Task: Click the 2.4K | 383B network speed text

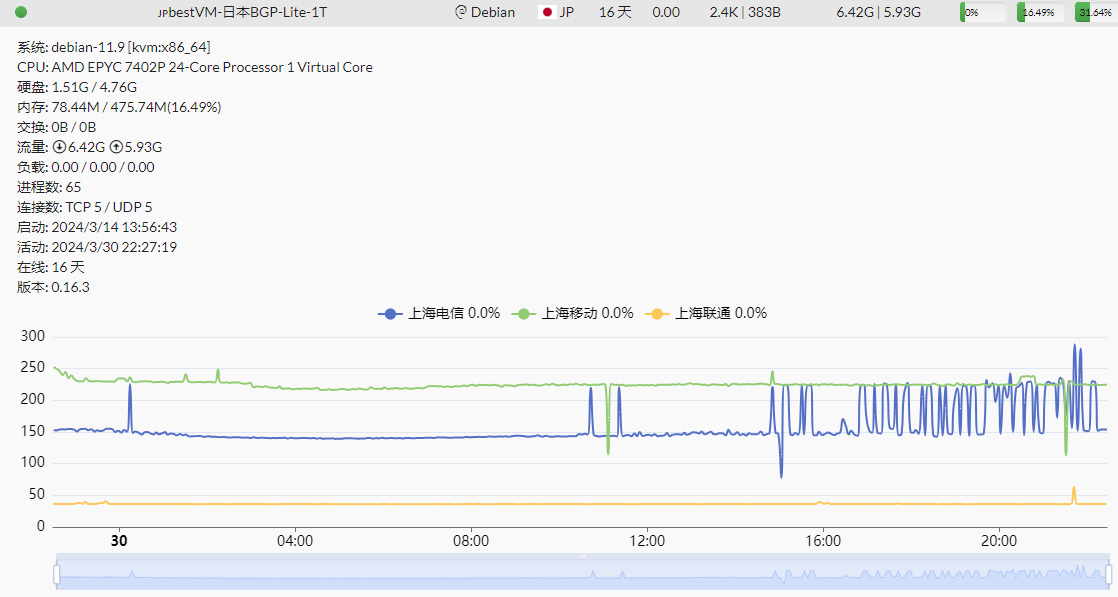Action: pyautogui.click(x=745, y=13)
